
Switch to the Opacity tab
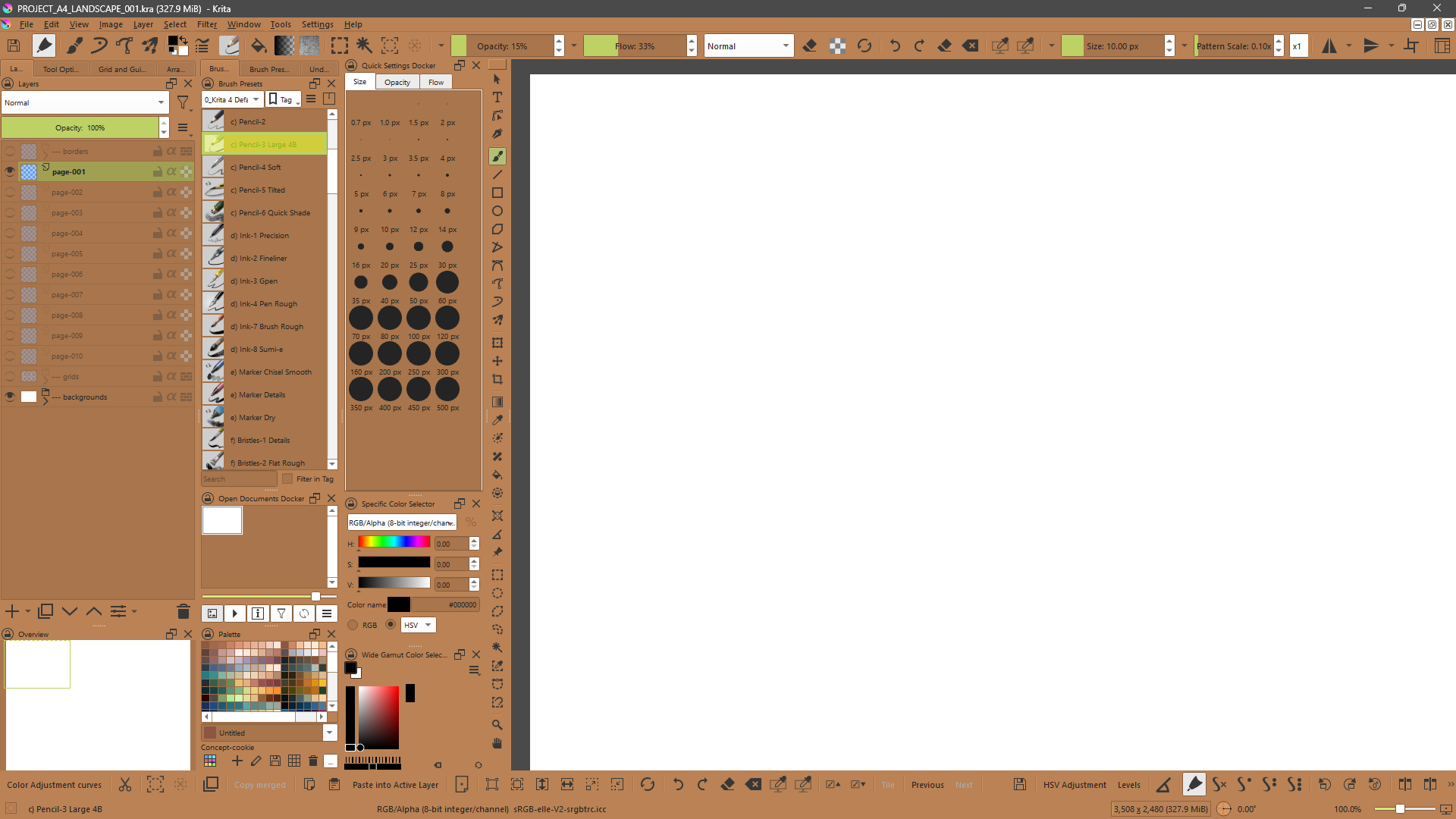(x=397, y=82)
